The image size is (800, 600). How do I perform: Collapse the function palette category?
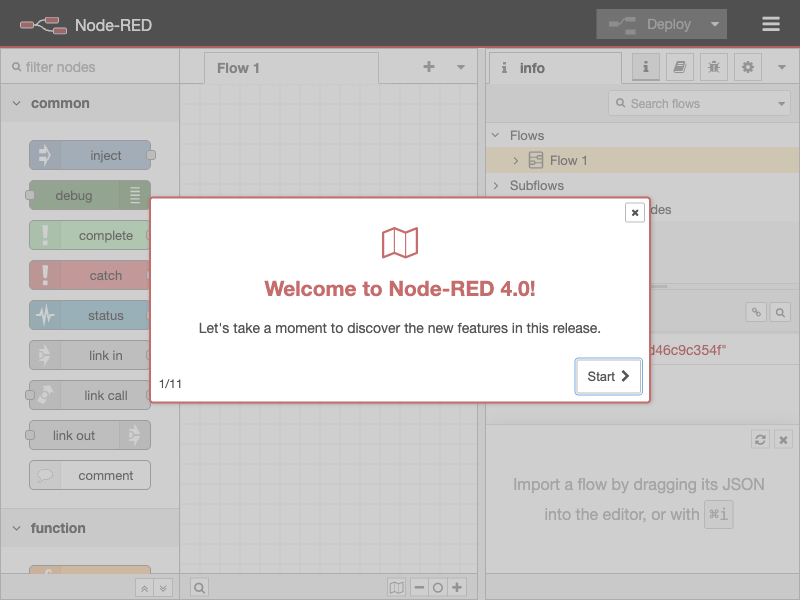point(90,528)
